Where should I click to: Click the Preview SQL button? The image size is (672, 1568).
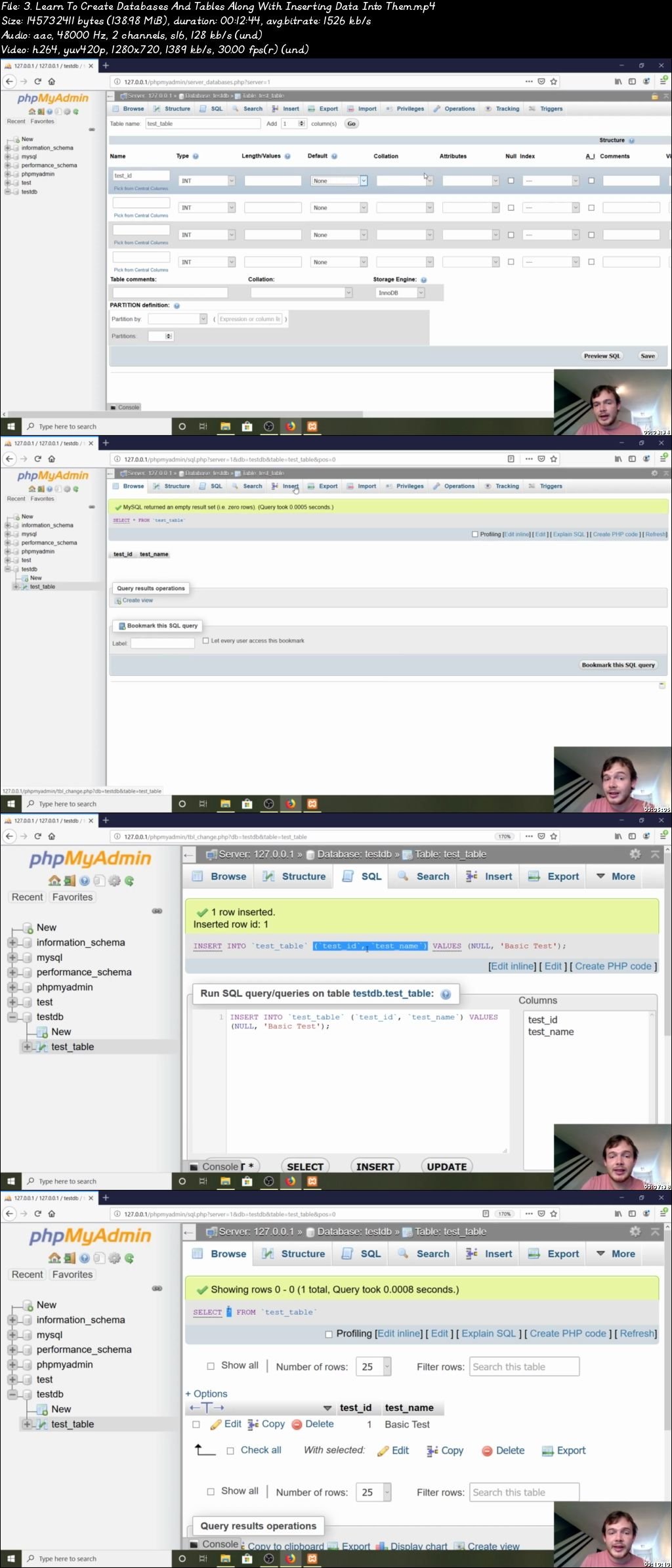pyautogui.click(x=602, y=356)
